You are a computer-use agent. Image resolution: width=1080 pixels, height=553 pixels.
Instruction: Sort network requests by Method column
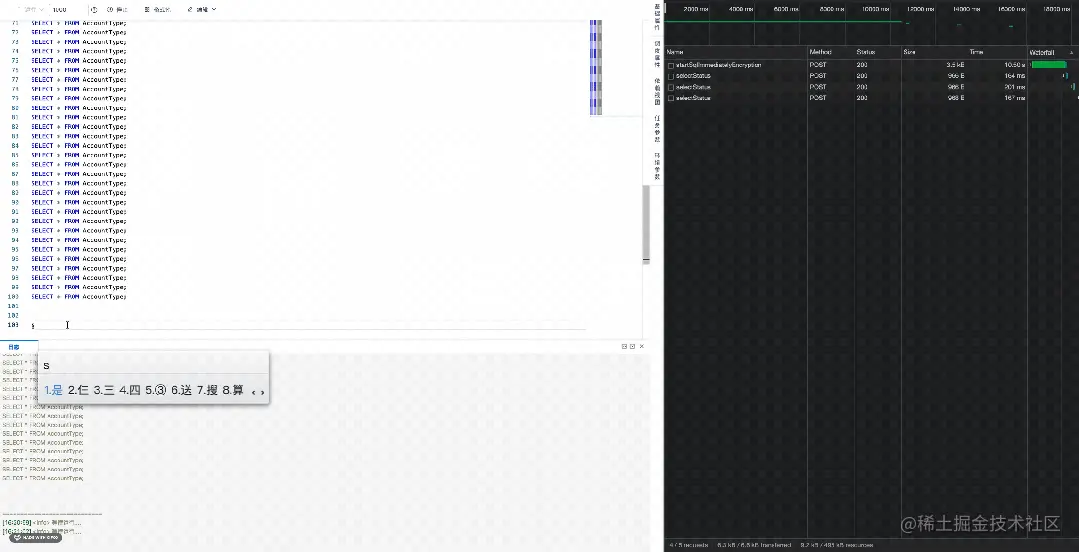(831, 52)
